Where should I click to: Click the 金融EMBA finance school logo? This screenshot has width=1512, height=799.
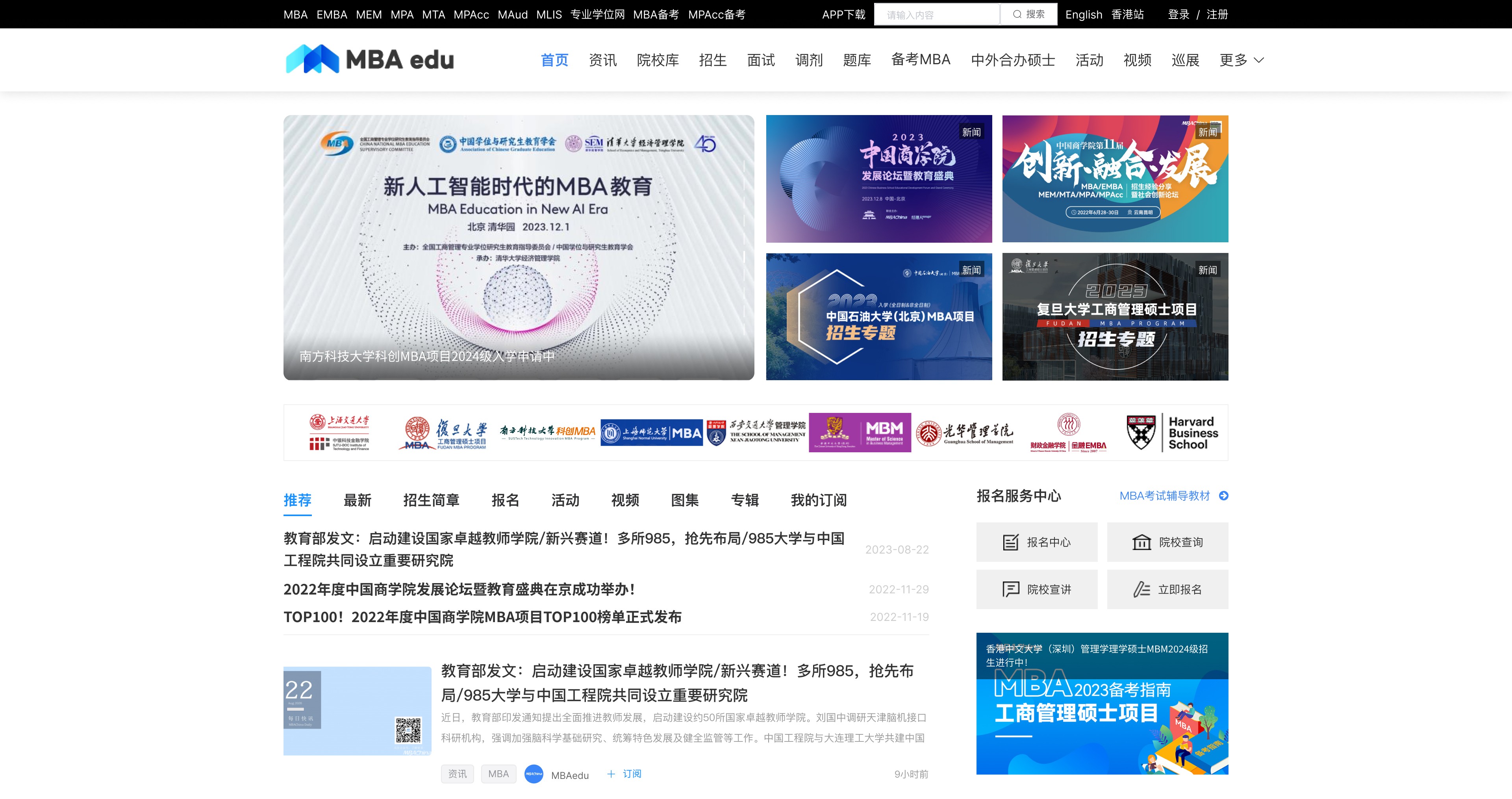(x=1068, y=433)
